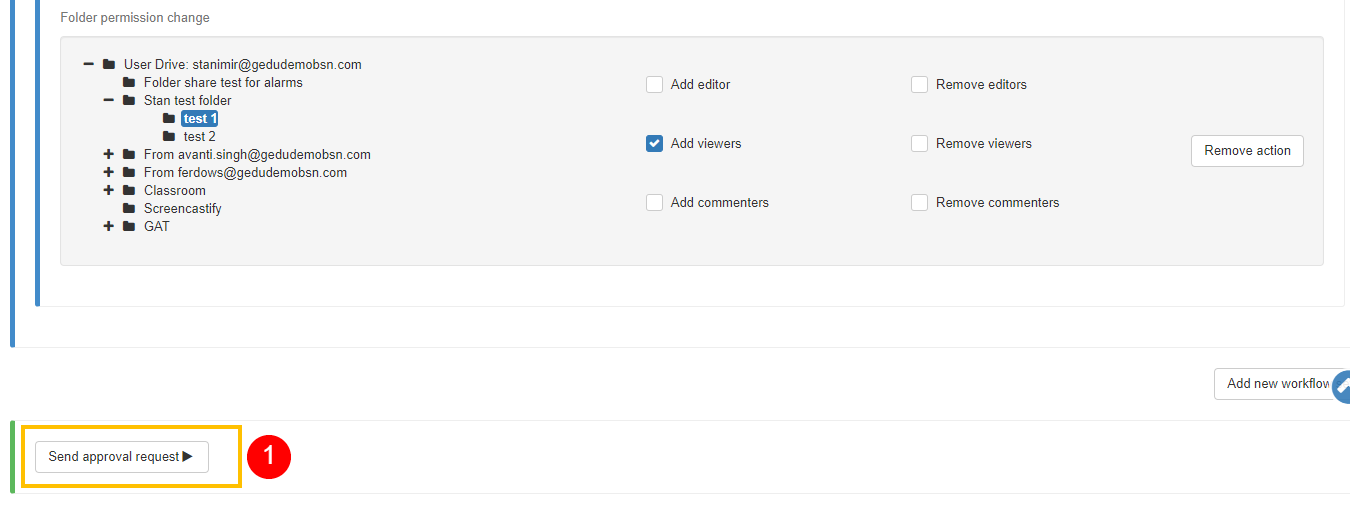The height and width of the screenshot is (509, 1350).
Task: Click the User Drive folder icon
Action: [x=109, y=65]
